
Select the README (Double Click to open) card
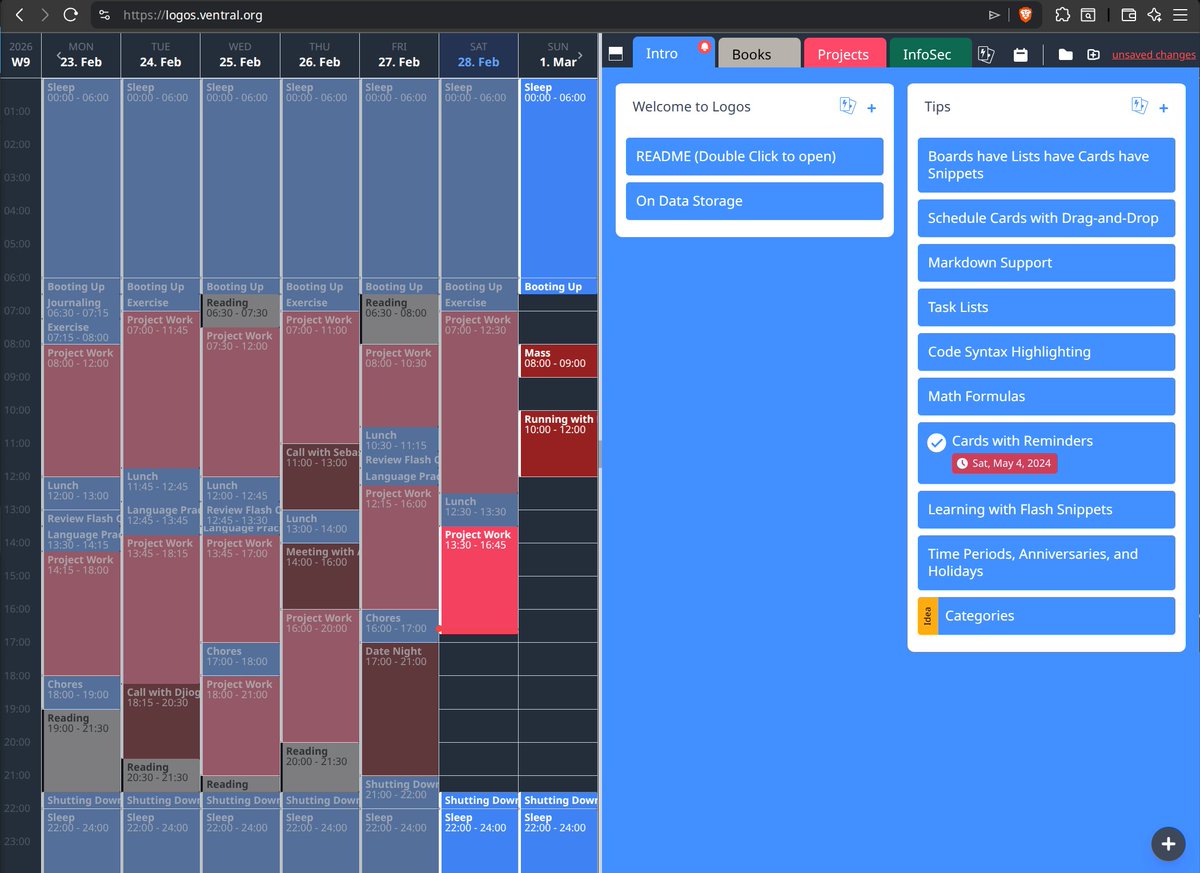click(754, 156)
